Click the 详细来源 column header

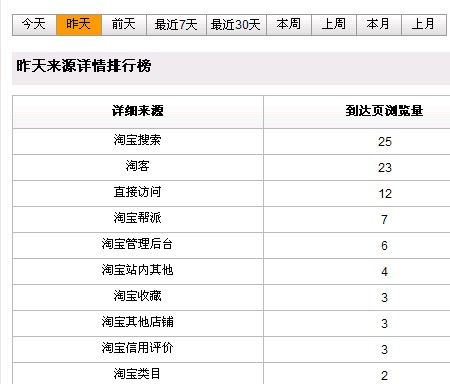138,111
